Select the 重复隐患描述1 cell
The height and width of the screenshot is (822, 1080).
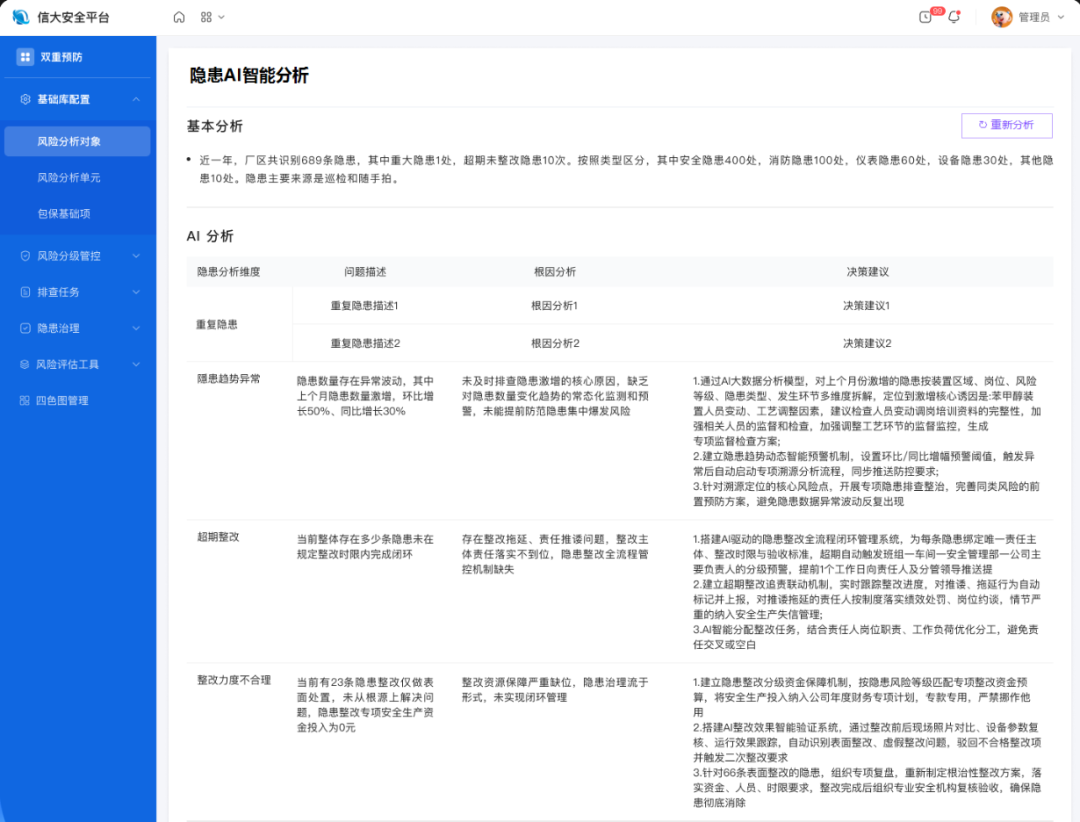click(364, 306)
